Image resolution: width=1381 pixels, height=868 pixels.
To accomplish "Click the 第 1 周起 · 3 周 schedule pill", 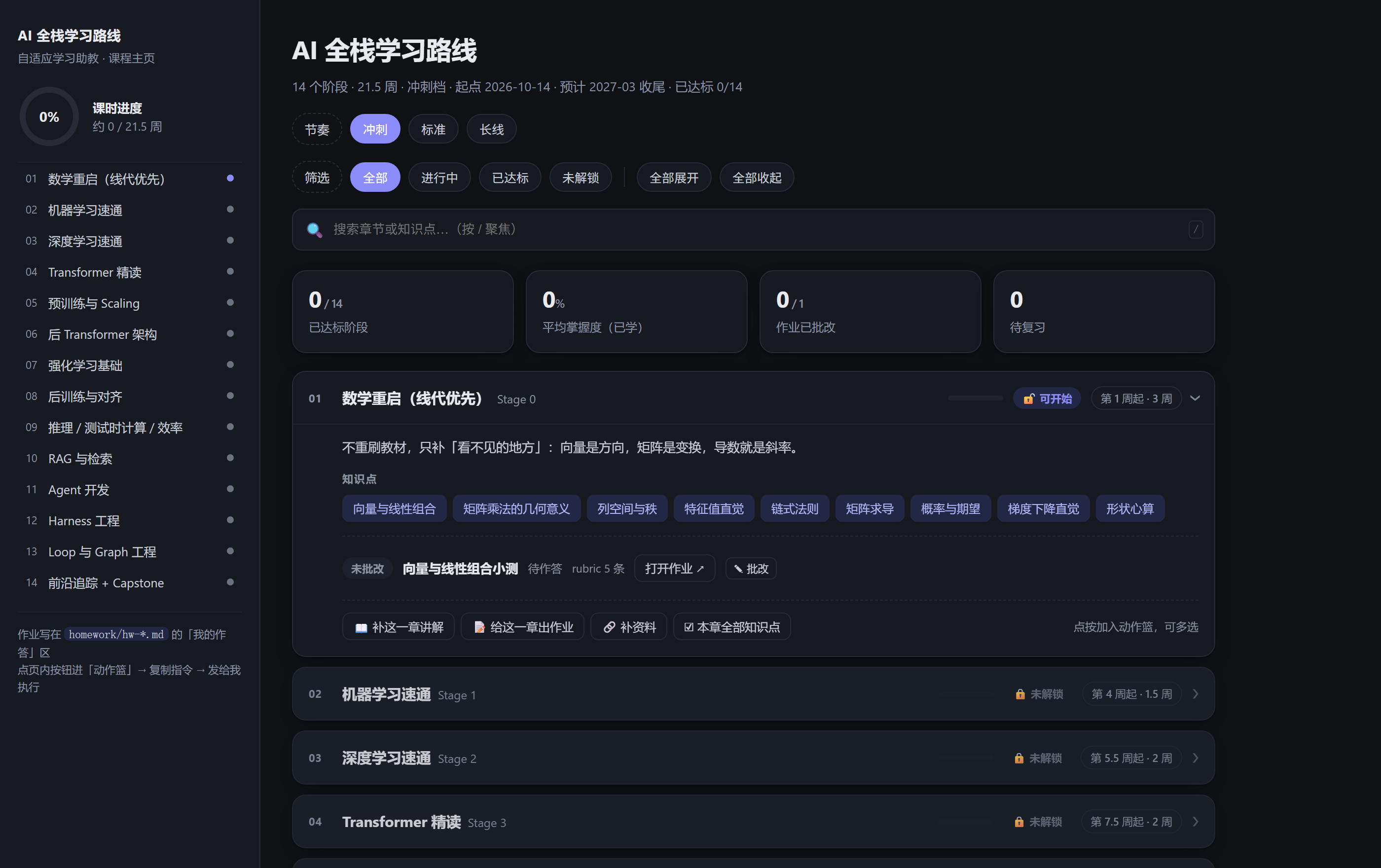I will tap(1136, 398).
